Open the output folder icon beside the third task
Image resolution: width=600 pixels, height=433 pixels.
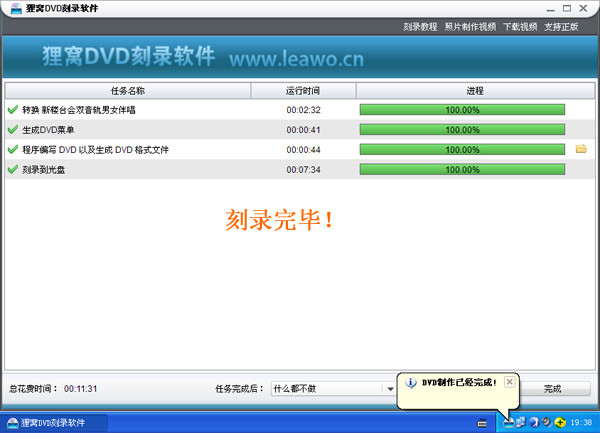581,149
